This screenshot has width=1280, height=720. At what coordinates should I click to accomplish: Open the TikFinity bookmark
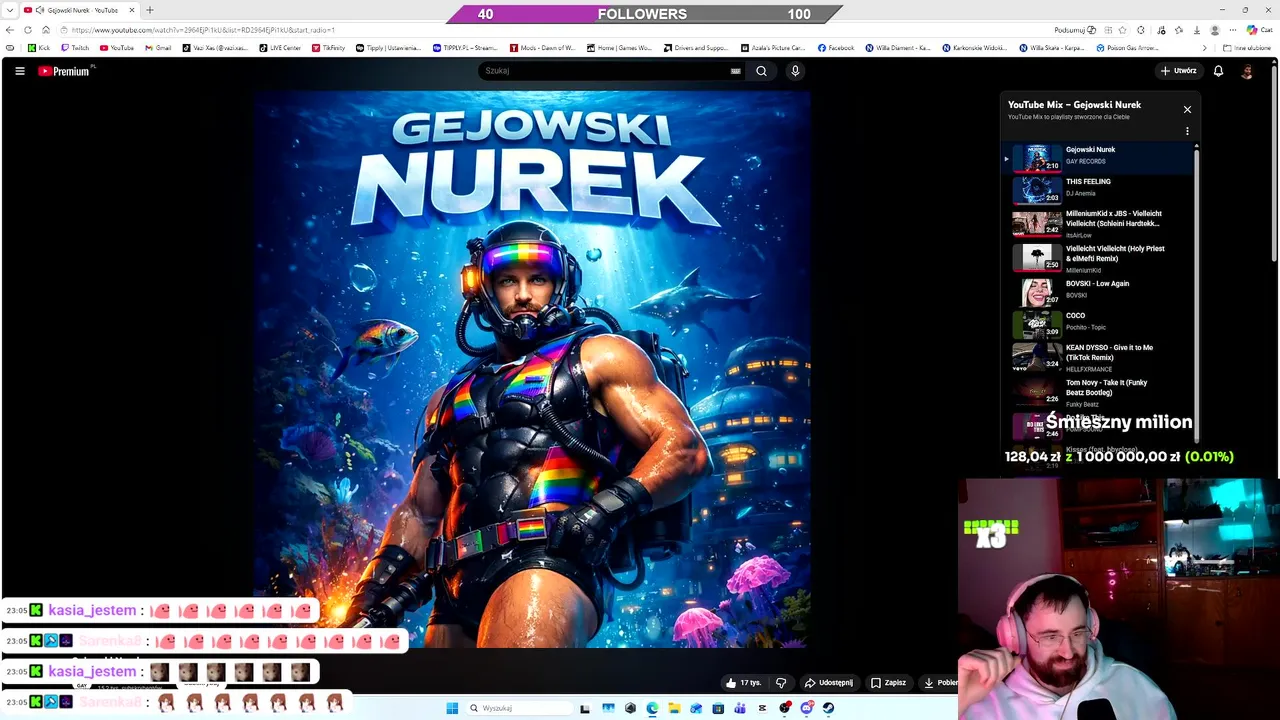click(x=328, y=48)
